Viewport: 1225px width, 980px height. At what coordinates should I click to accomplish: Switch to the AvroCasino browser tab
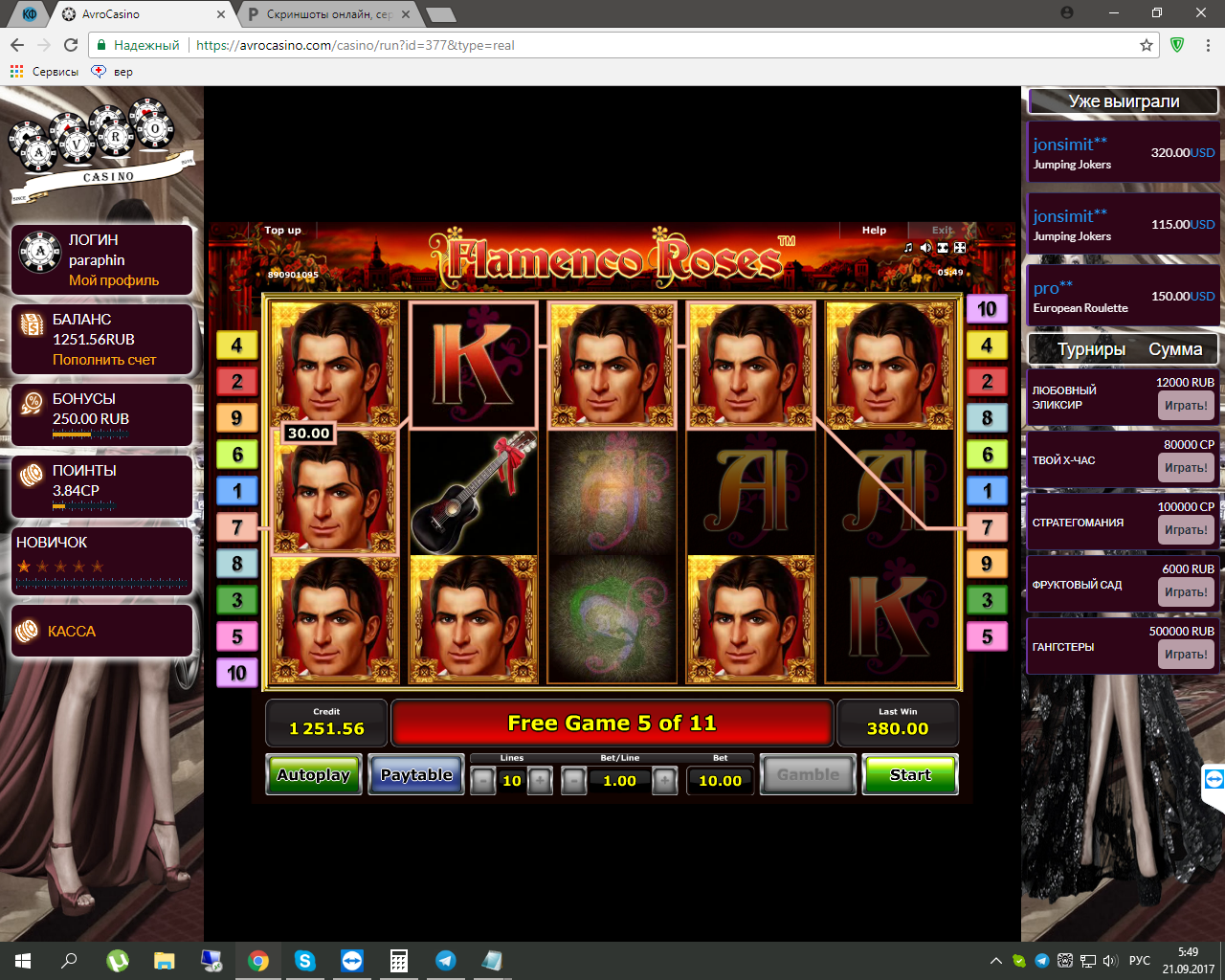click(x=140, y=14)
